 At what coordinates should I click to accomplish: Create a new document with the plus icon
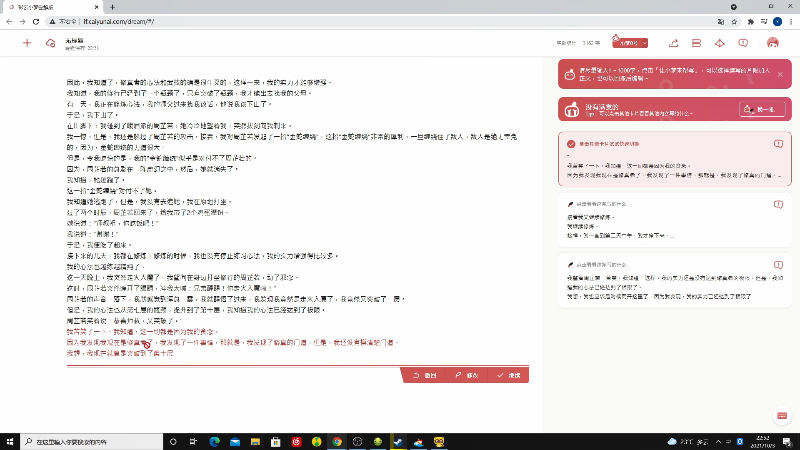(27, 43)
